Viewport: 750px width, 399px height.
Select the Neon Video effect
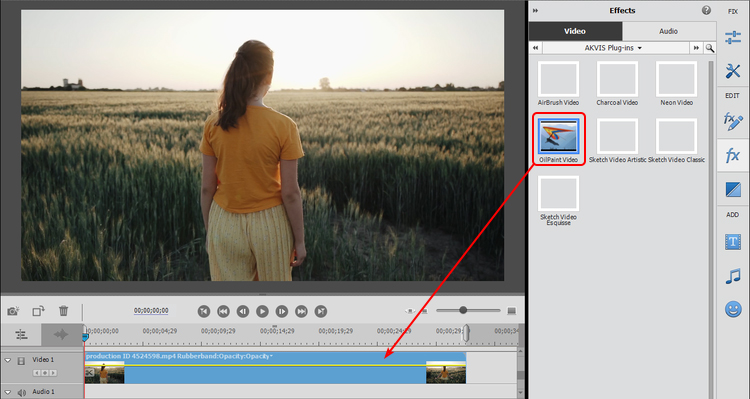point(676,83)
